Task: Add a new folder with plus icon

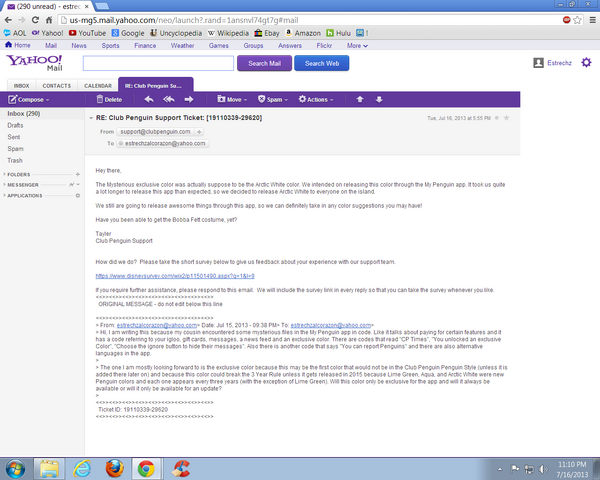Action: [x=78, y=174]
